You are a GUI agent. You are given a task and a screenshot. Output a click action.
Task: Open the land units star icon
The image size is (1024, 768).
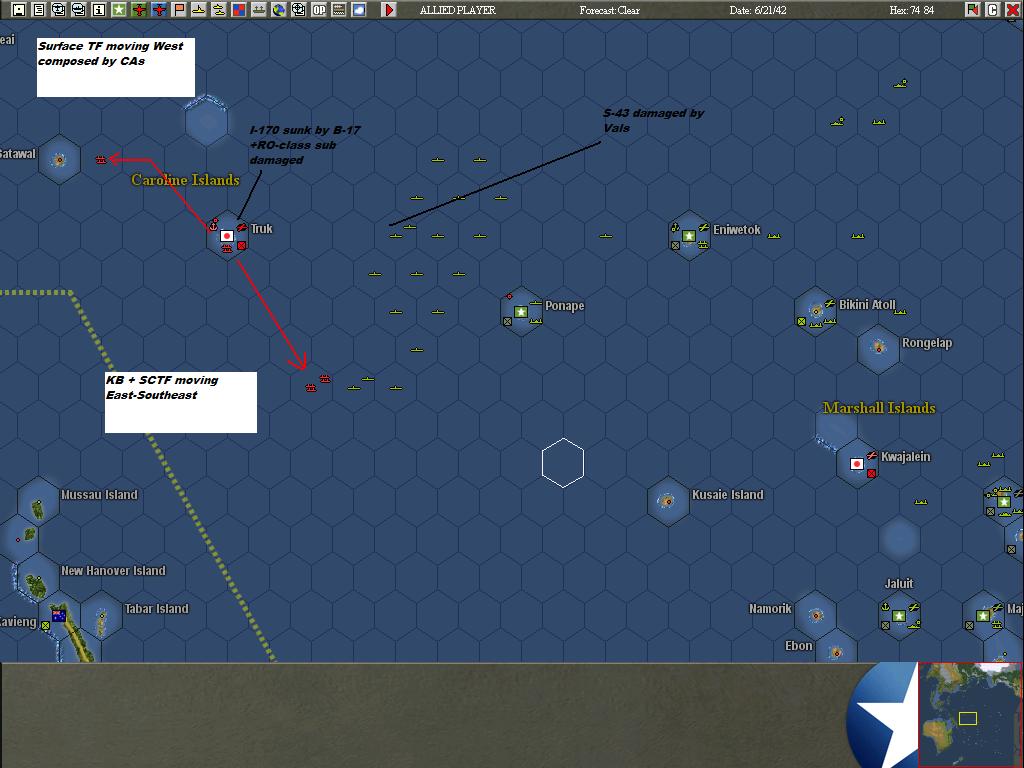[119, 10]
